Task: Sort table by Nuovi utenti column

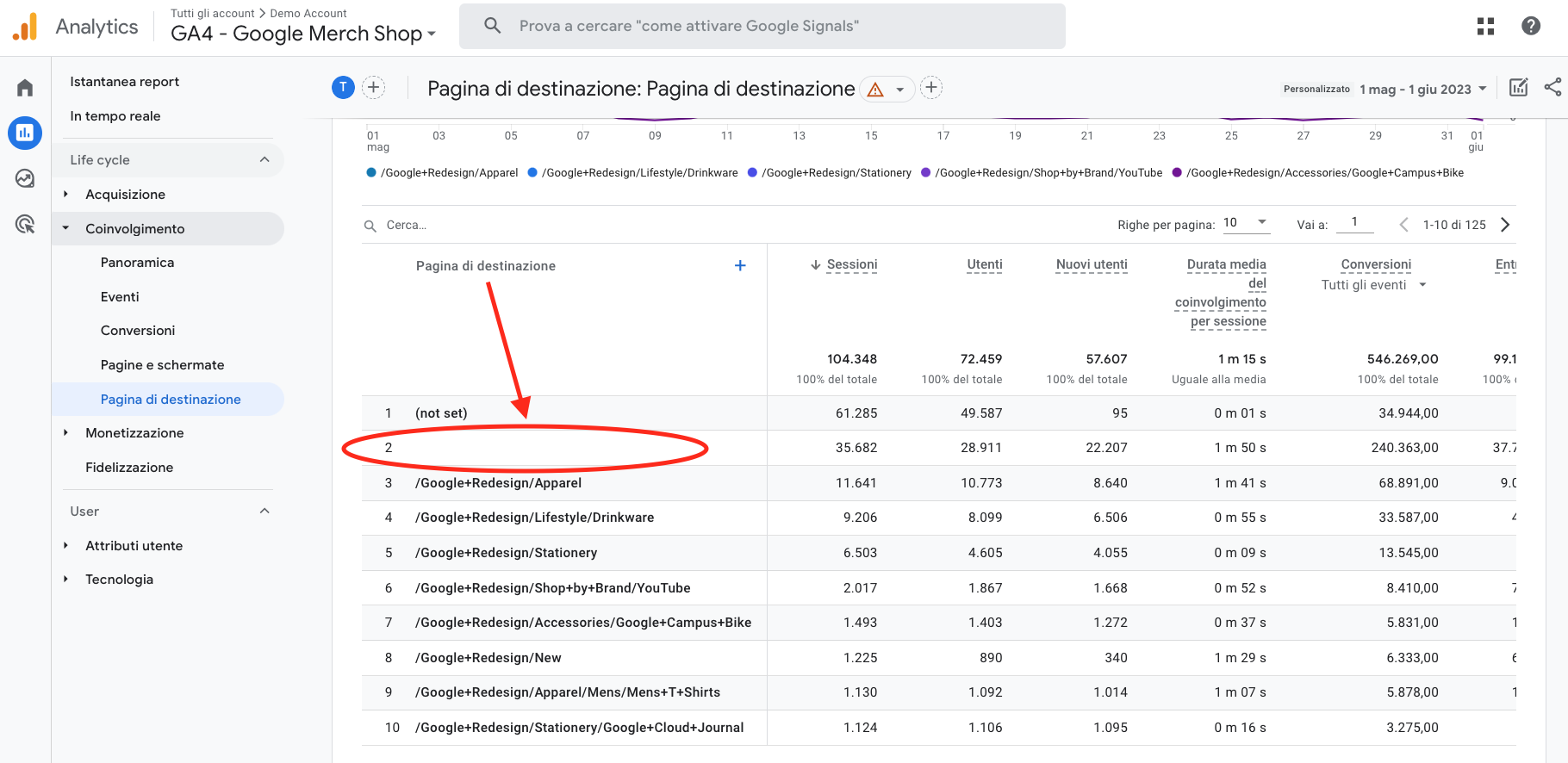Action: point(1092,264)
